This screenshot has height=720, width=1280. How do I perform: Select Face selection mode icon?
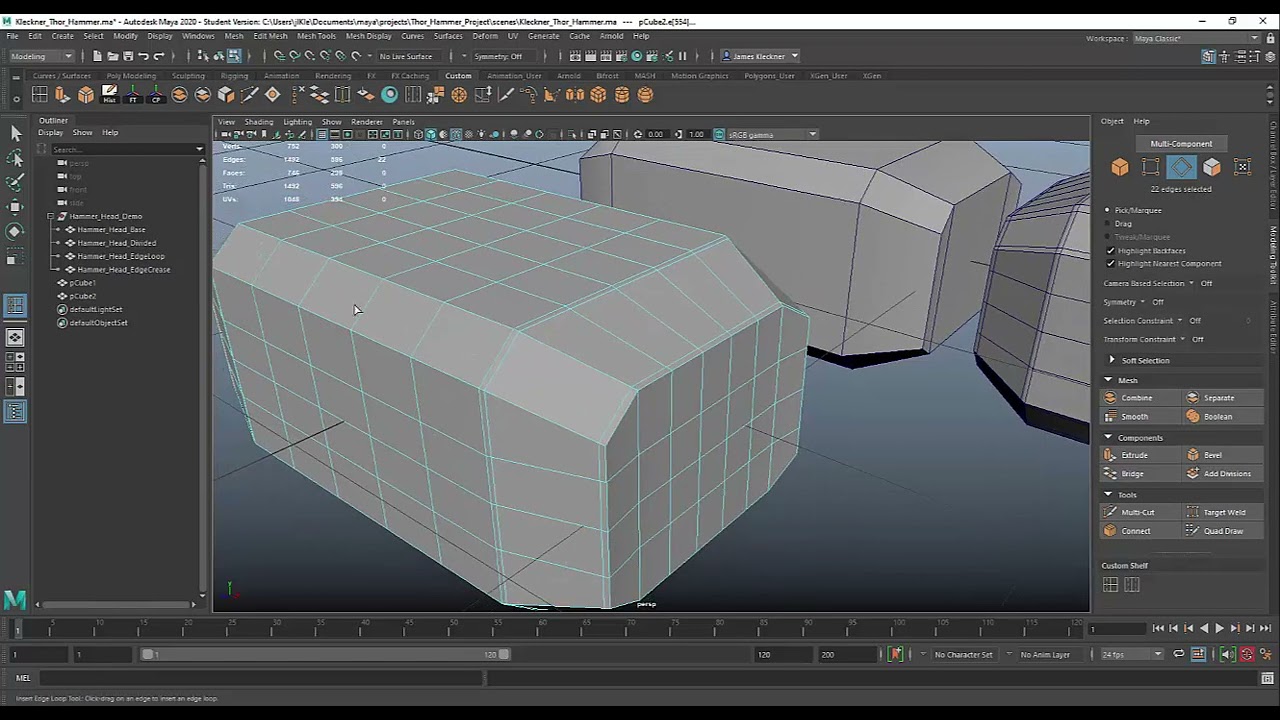1212,167
